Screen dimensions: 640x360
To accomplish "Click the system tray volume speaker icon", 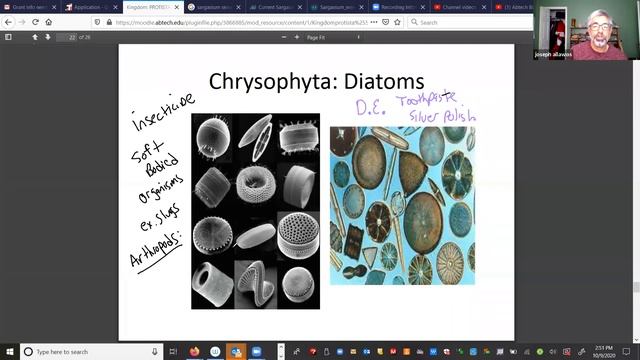I will (x=553, y=351).
